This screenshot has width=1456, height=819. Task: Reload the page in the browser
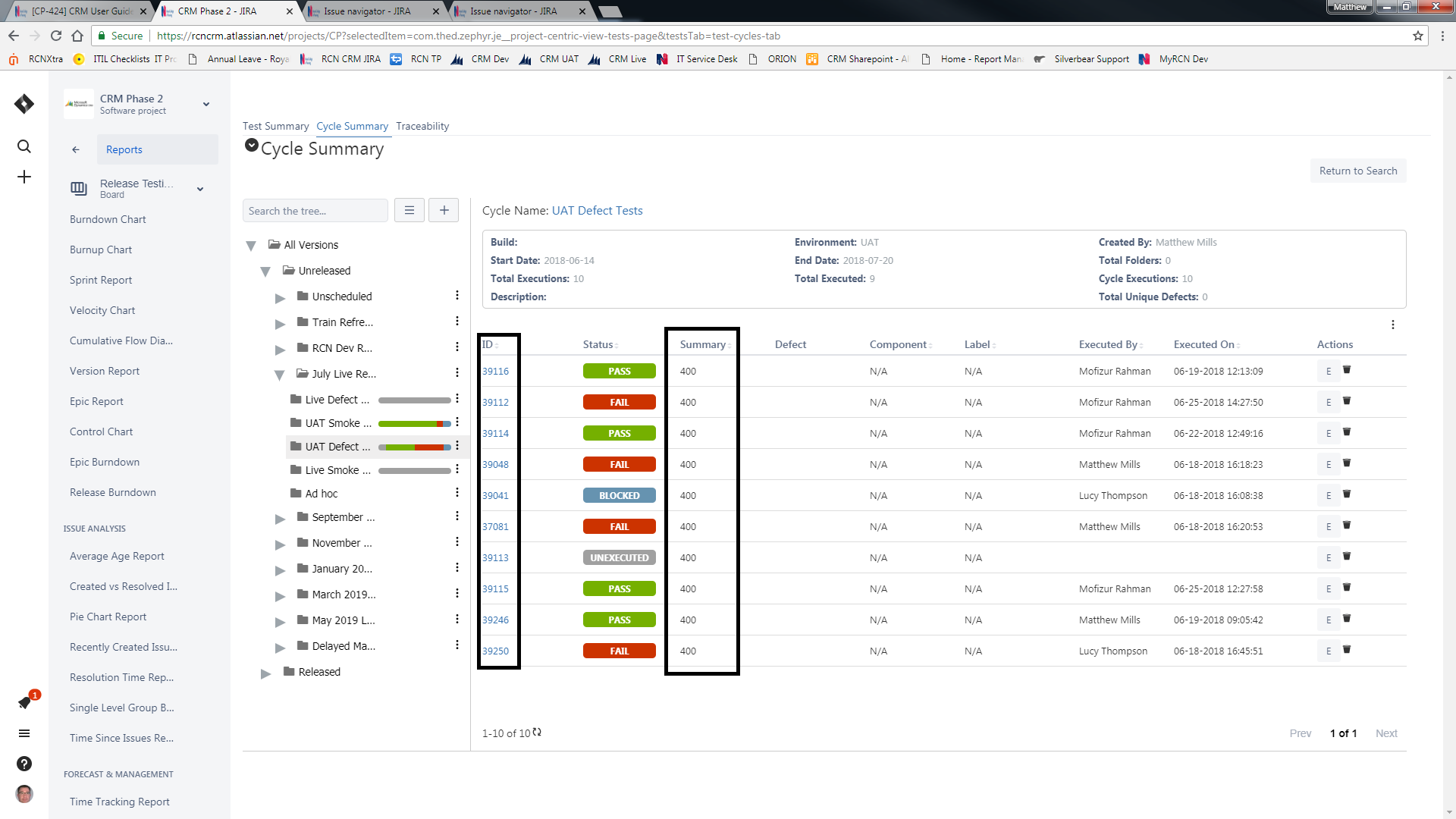click(x=56, y=36)
